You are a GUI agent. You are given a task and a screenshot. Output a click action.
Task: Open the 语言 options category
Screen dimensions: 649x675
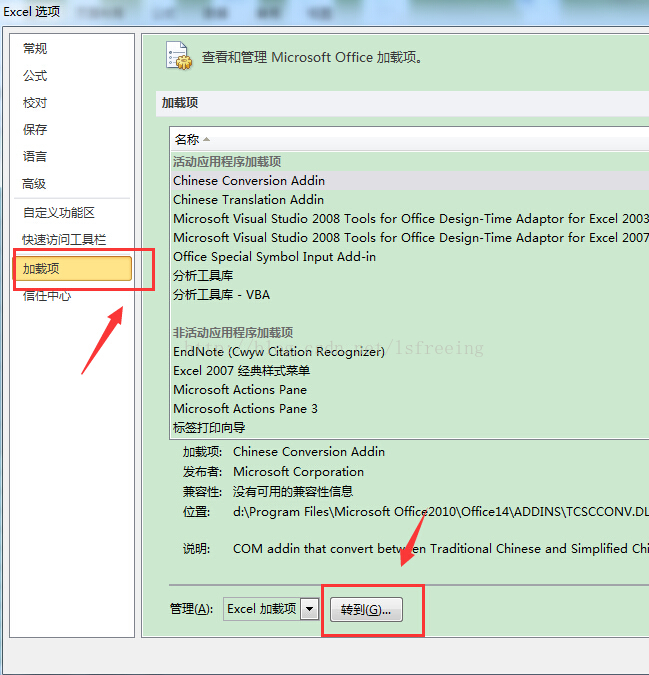coord(35,156)
